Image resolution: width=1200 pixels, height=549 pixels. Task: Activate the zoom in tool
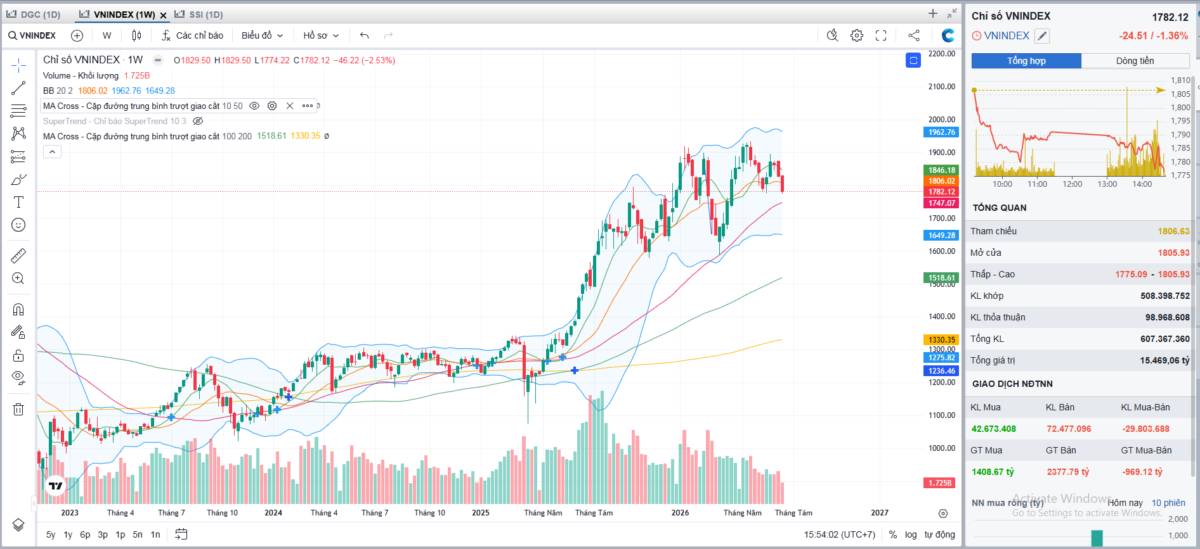(18, 278)
